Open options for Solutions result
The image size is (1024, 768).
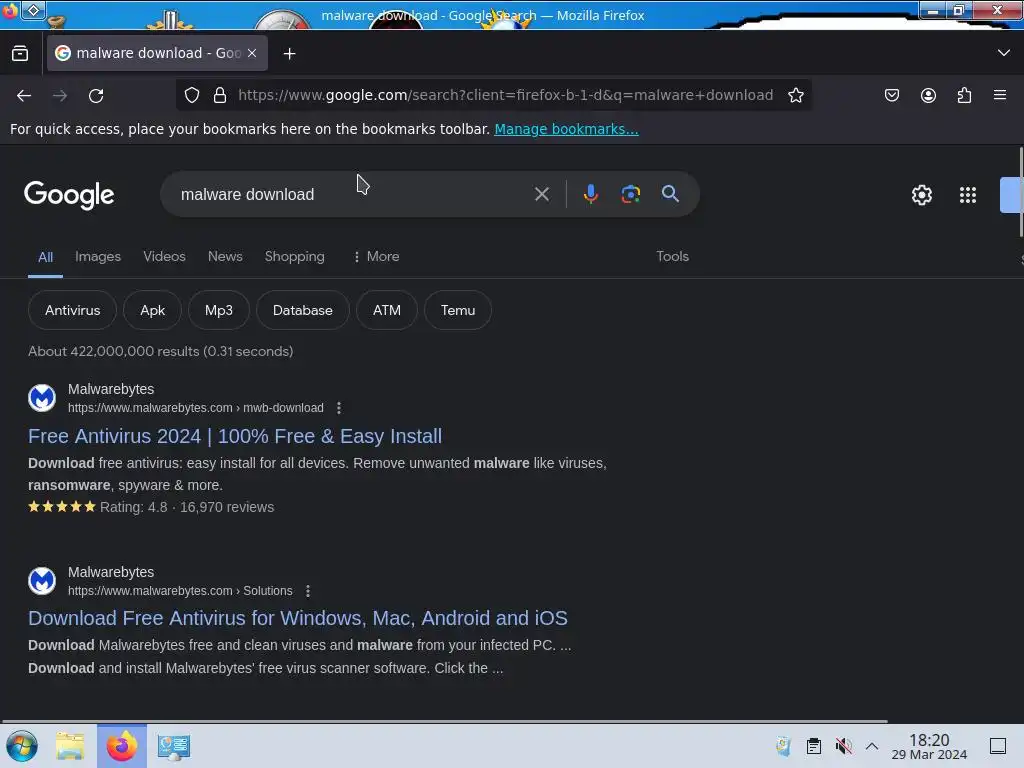pos(308,591)
